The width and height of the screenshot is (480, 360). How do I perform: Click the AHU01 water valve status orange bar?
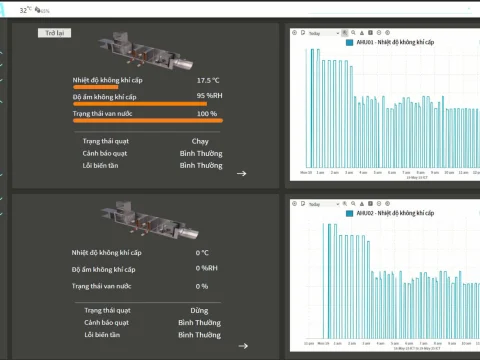point(148,121)
